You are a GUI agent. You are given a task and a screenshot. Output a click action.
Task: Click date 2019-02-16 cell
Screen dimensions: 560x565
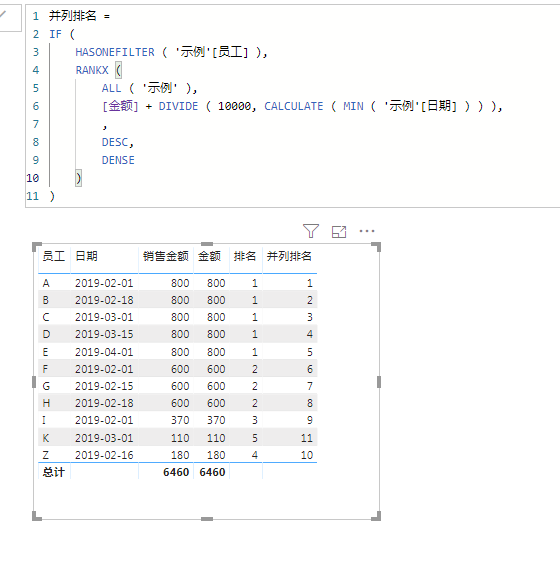104,455
